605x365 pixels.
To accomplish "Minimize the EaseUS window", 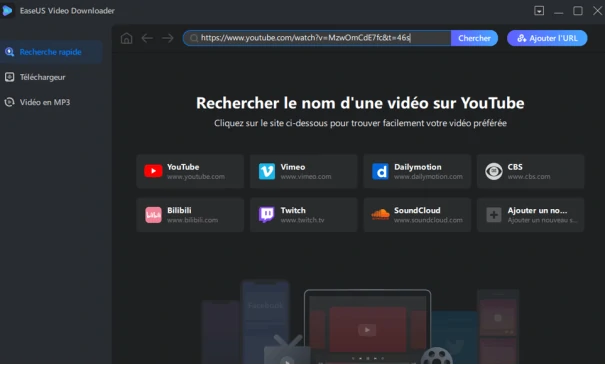I will (558, 13).
